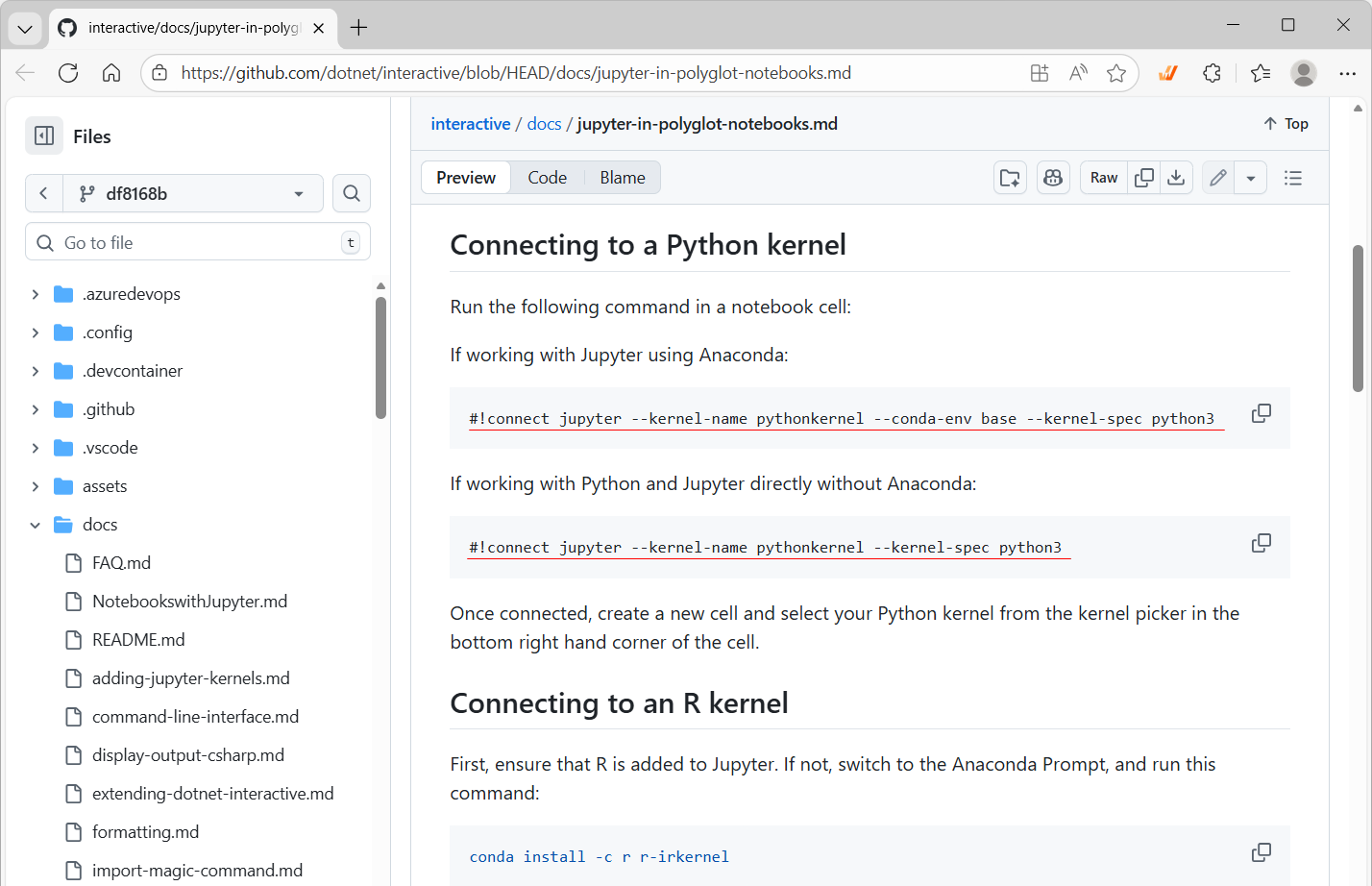
Task: Open the split screen icon in address bar
Action: [1040, 73]
